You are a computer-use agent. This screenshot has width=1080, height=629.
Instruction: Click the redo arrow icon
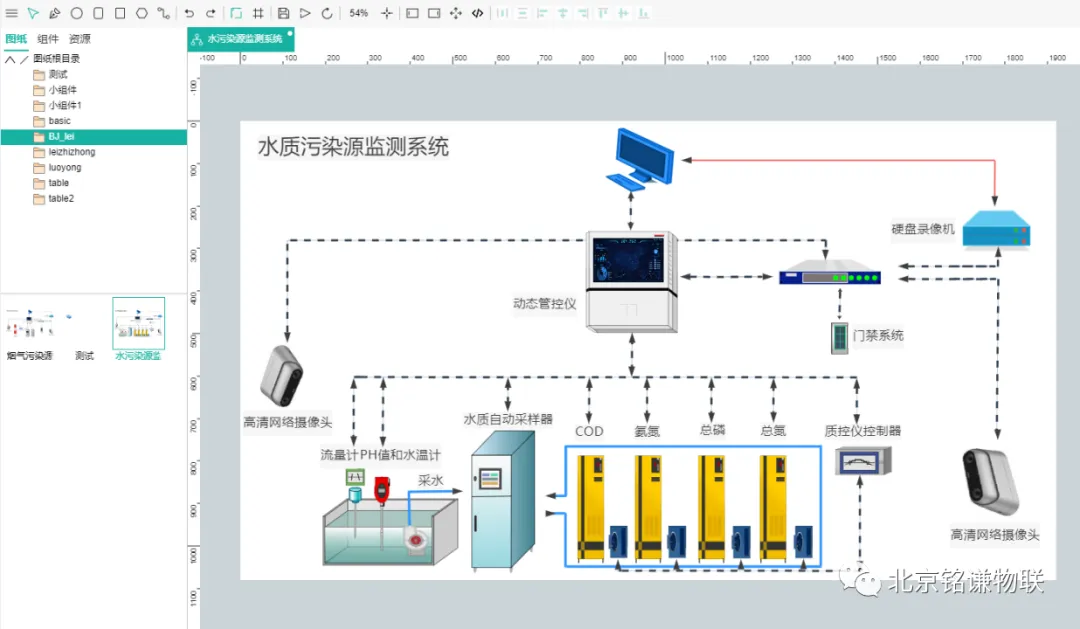pyautogui.click(x=211, y=13)
